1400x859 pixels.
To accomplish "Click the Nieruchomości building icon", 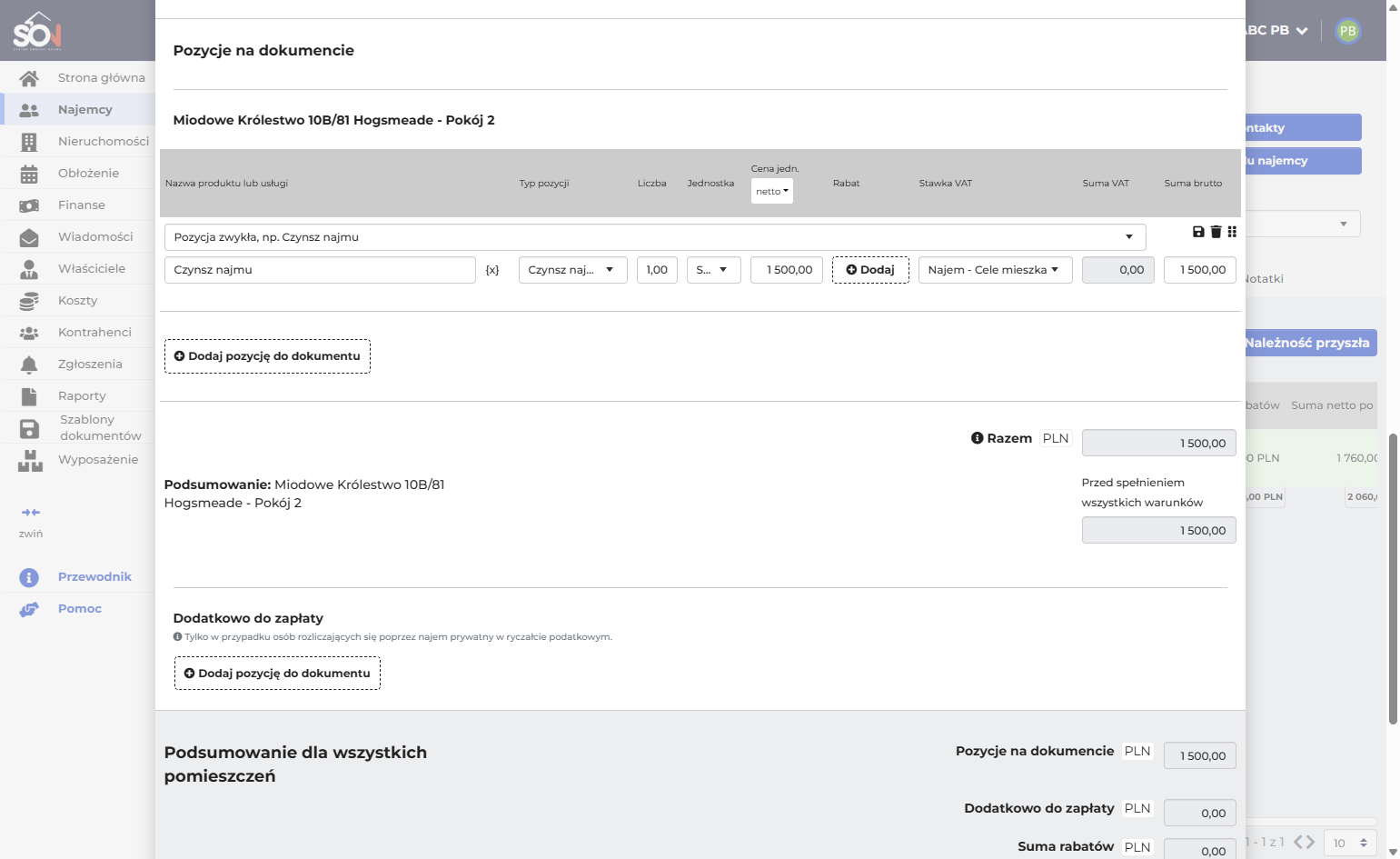I will pyautogui.click(x=29, y=142).
